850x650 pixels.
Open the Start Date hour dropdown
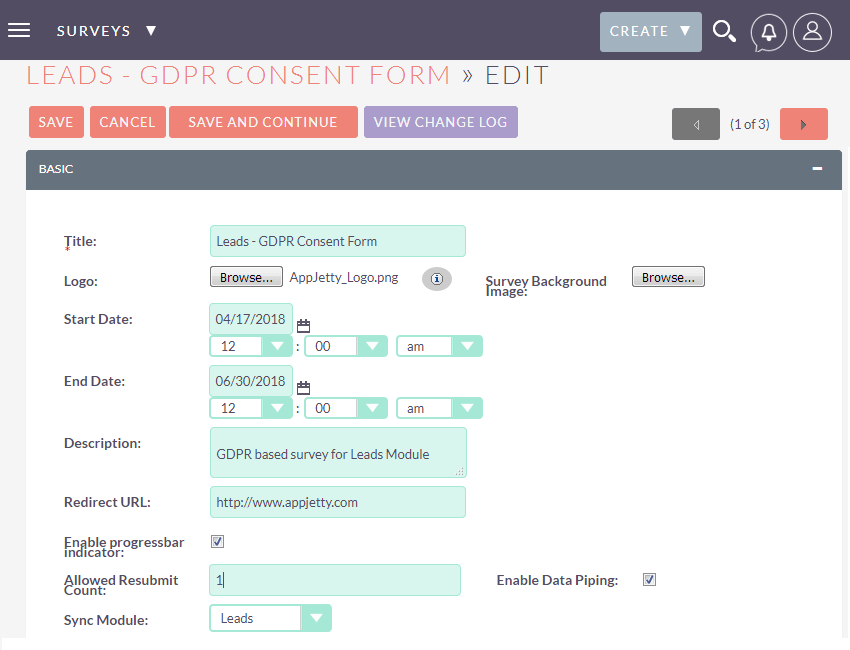(x=251, y=346)
